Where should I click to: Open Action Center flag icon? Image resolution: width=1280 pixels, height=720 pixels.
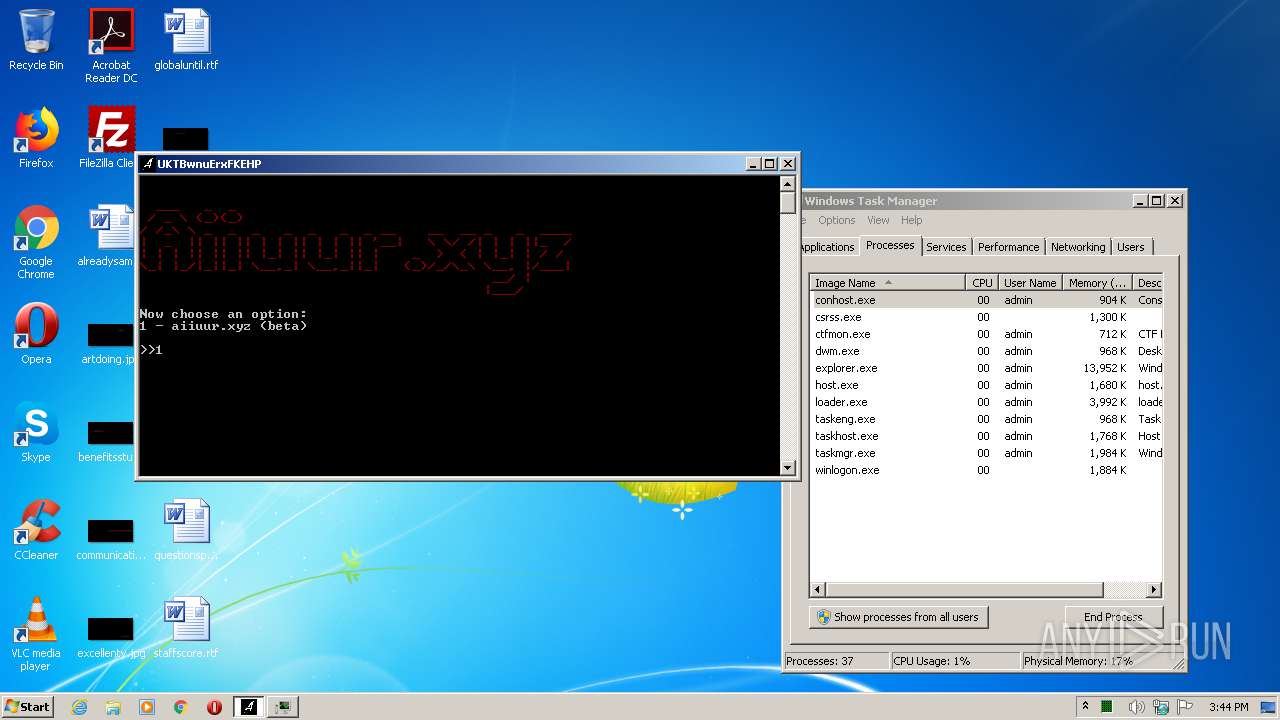(x=1186, y=707)
